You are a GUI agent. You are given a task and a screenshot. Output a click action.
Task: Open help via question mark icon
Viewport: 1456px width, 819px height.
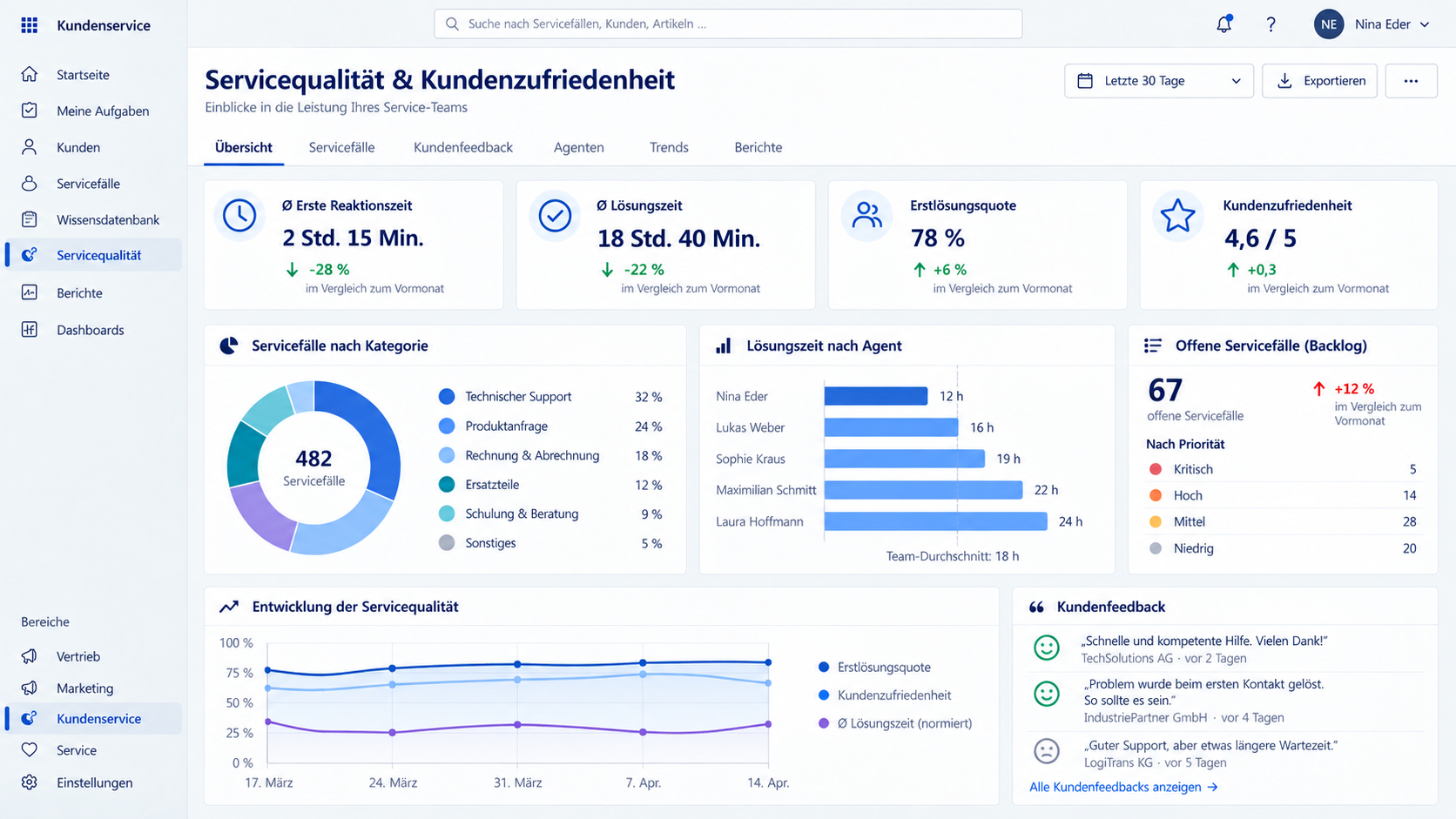pyautogui.click(x=1271, y=24)
